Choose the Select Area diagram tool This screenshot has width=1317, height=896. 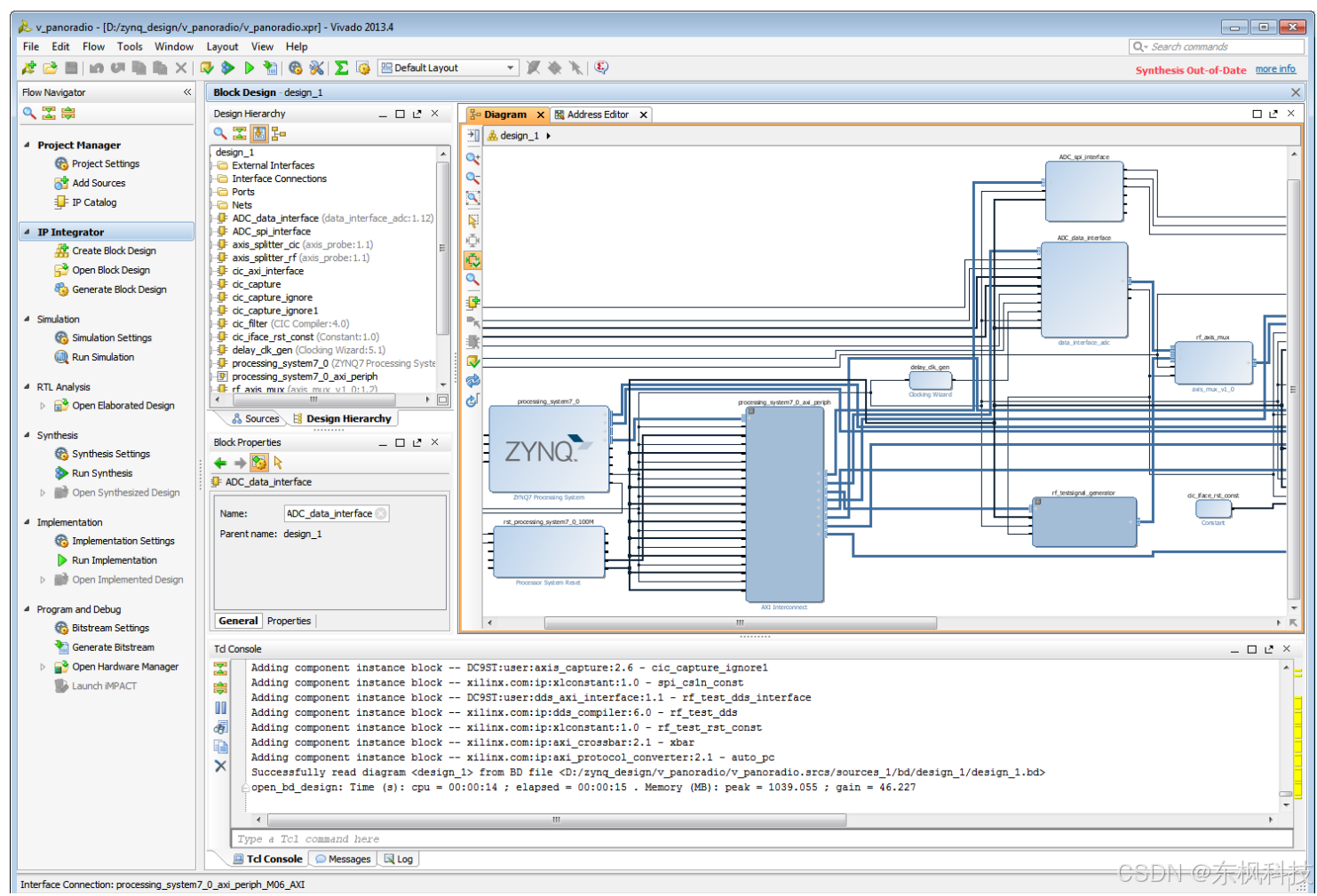tap(472, 219)
